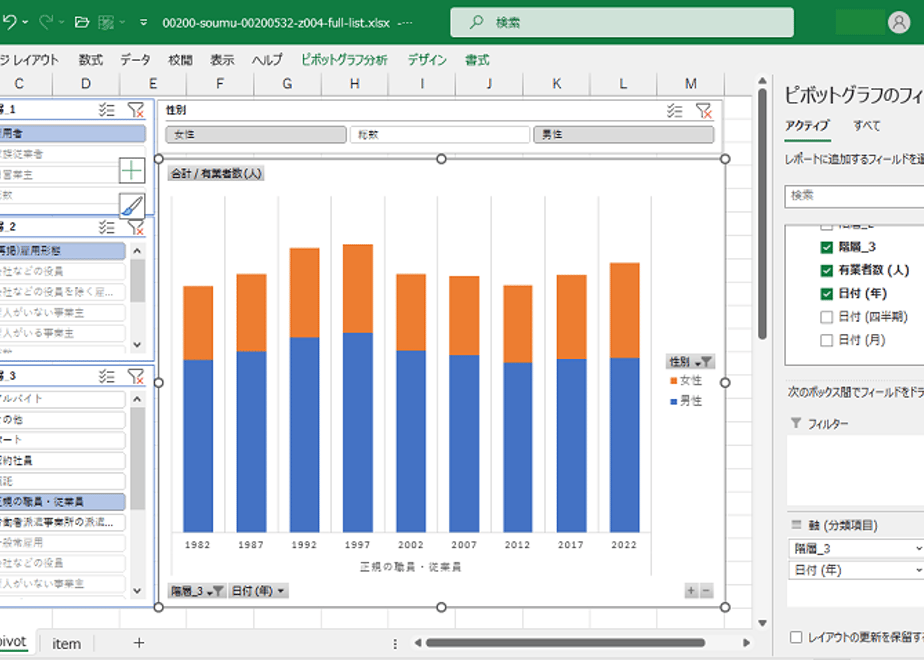Click the 2022 axis label on the chart
924x660 pixels.
624,545
